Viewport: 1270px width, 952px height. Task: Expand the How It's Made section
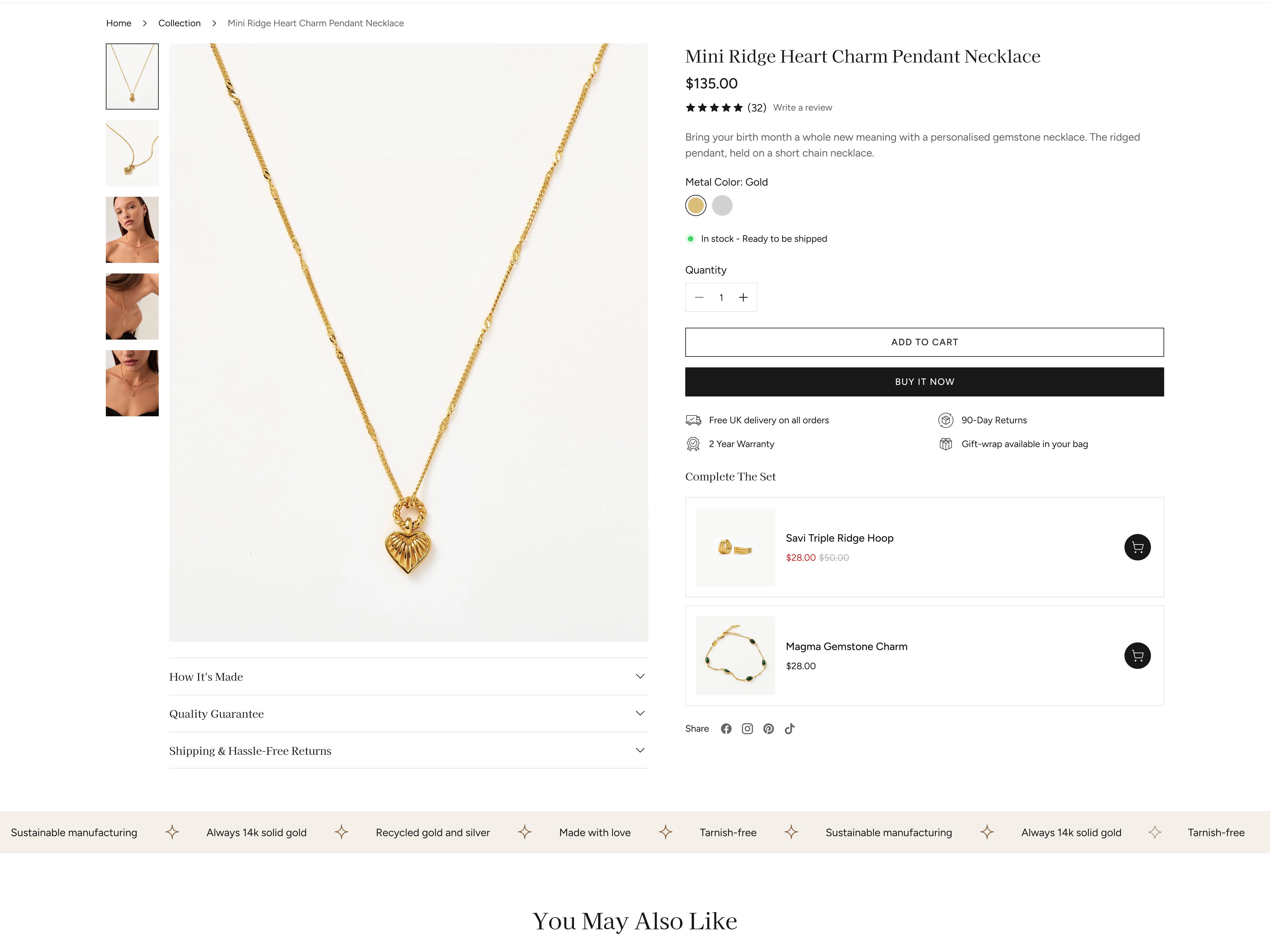click(408, 677)
